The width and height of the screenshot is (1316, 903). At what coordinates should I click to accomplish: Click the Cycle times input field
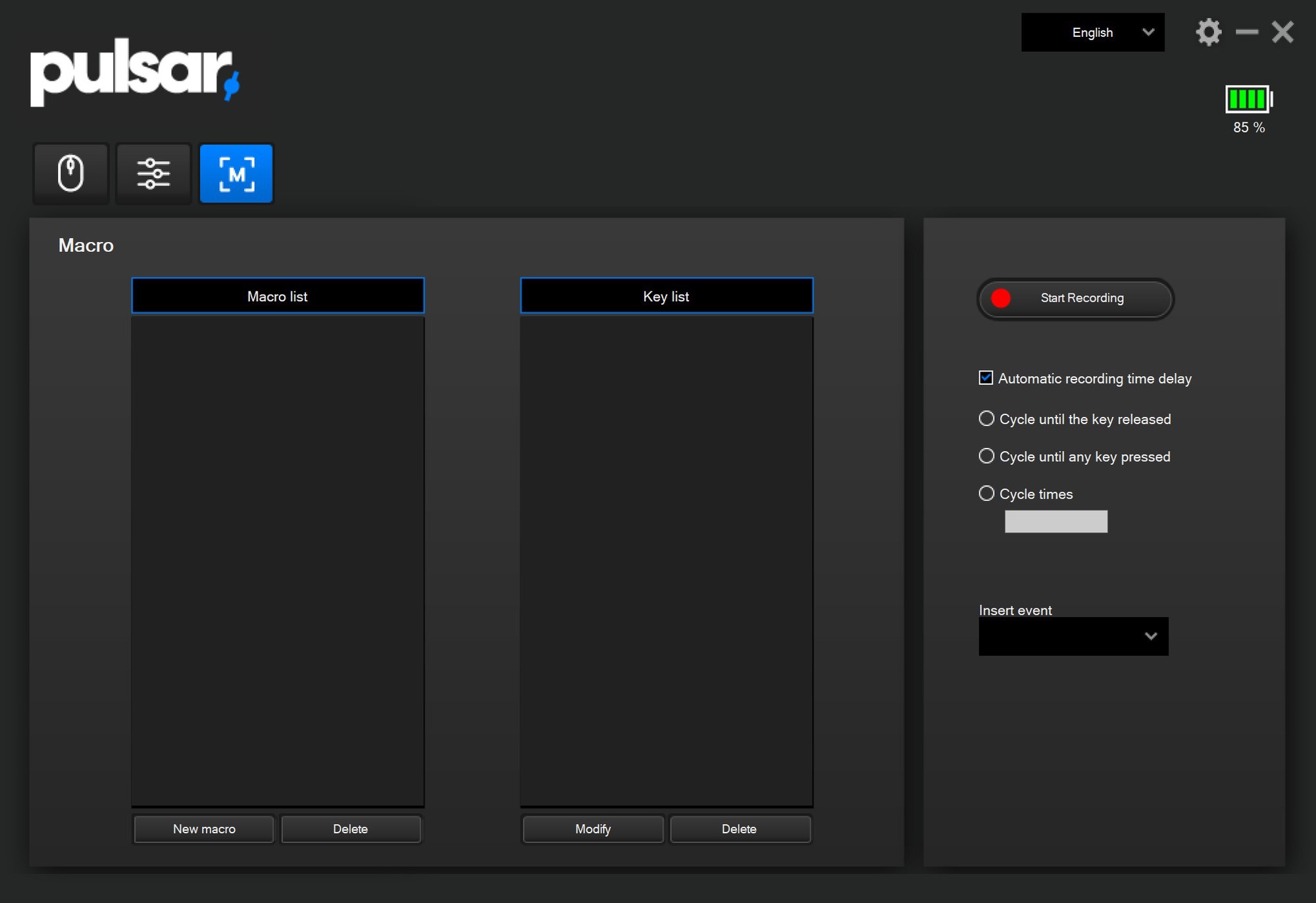click(1056, 522)
